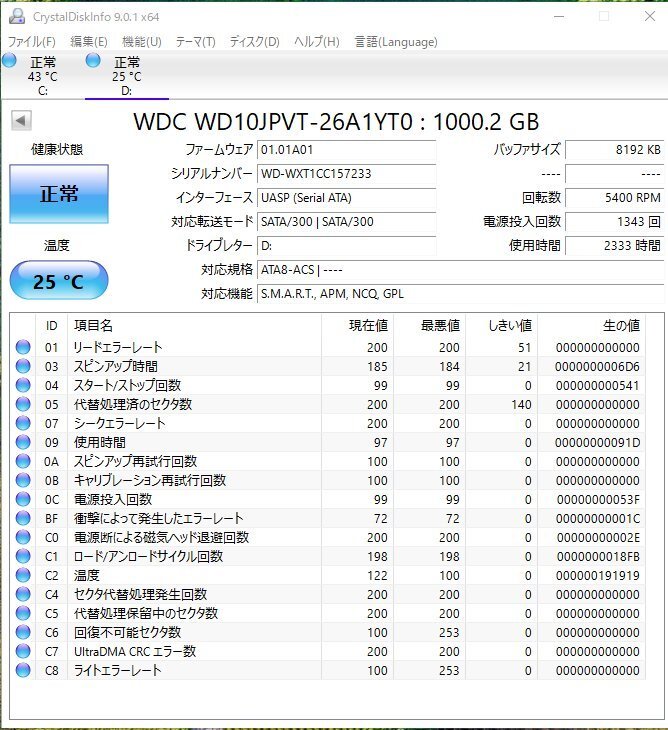The height and width of the screenshot is (730, 668).
Task: Open the 言語(Language) menu
Action: [x=396, y=42]
